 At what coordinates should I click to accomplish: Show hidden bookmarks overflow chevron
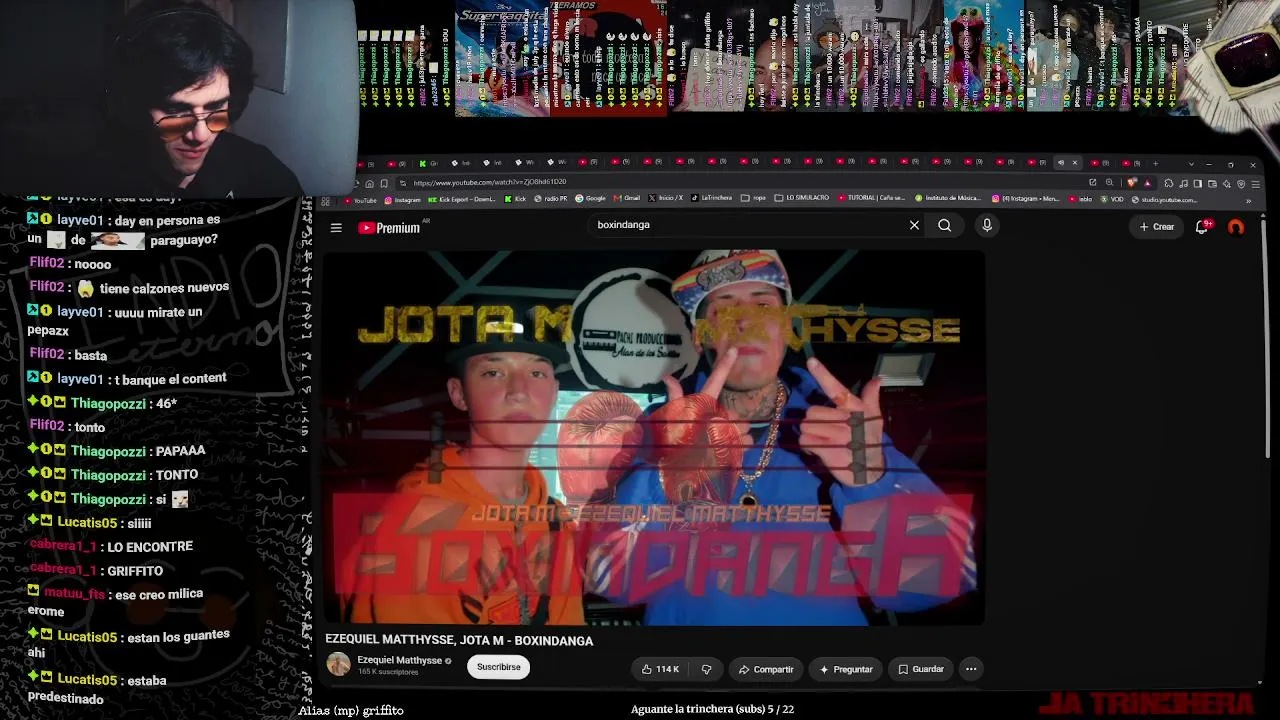[1248, 200]
